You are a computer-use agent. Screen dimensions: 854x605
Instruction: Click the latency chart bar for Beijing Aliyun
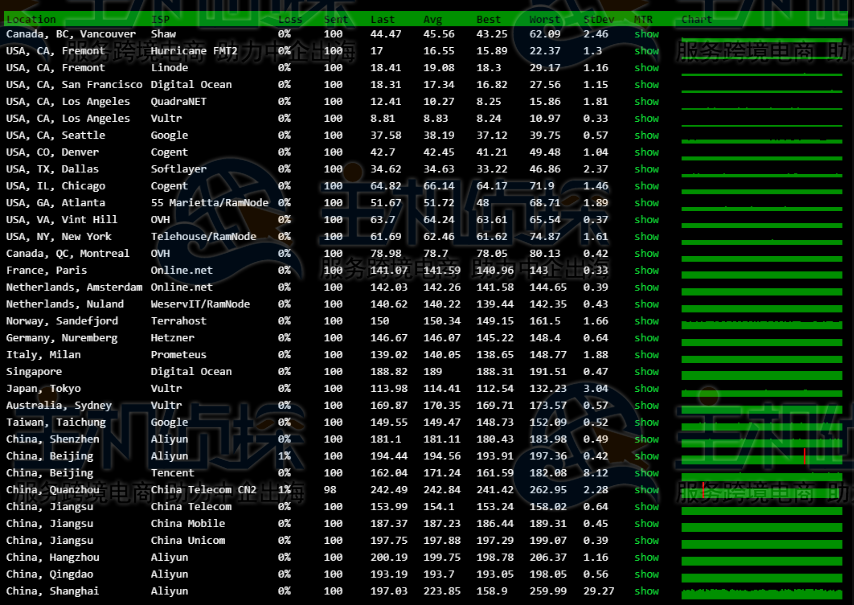(x=762, y=457)
